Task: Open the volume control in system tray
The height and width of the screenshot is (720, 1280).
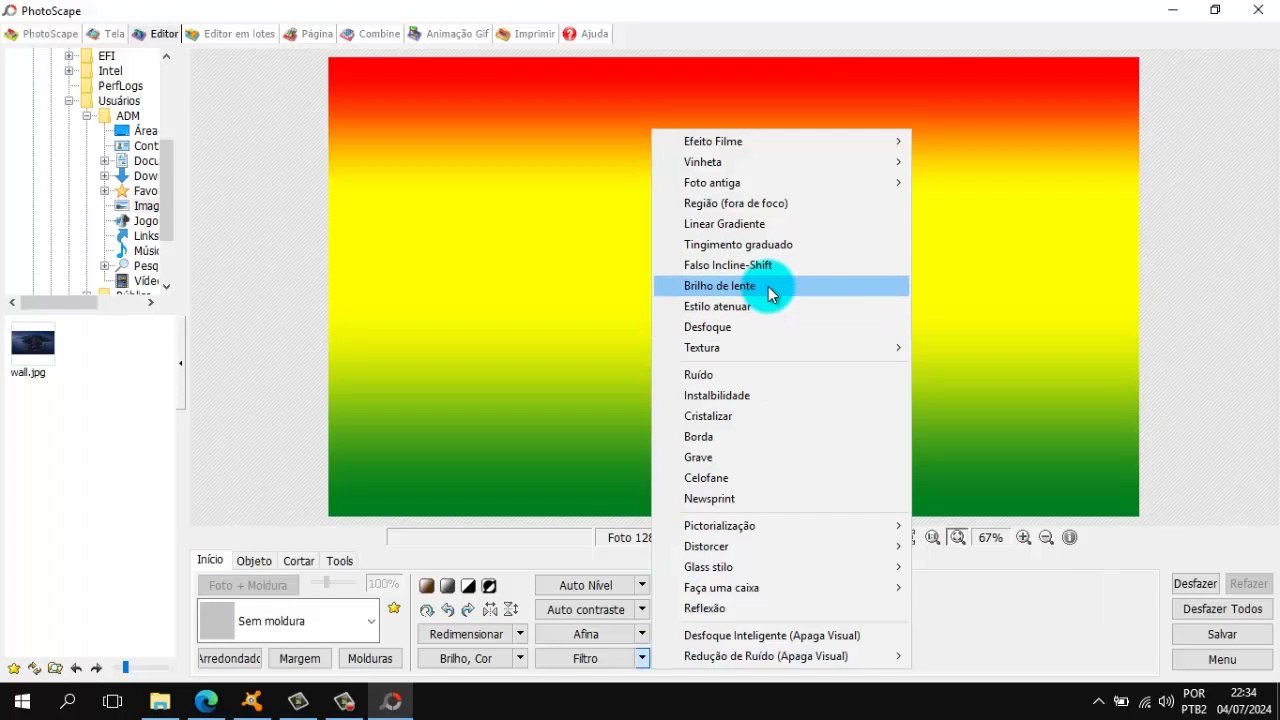Action: 1166,702
